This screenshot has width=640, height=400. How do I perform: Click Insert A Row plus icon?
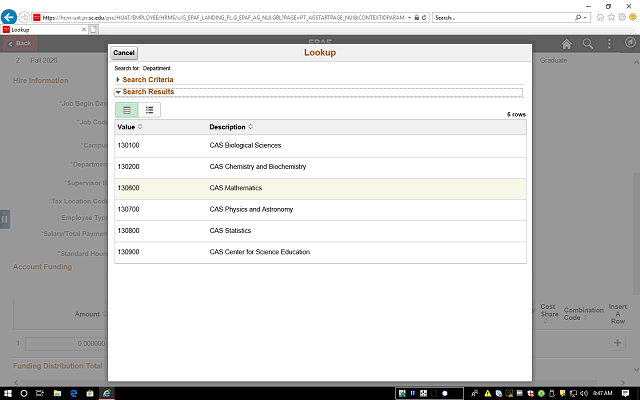pyautogui.click(x=618, y=343)
